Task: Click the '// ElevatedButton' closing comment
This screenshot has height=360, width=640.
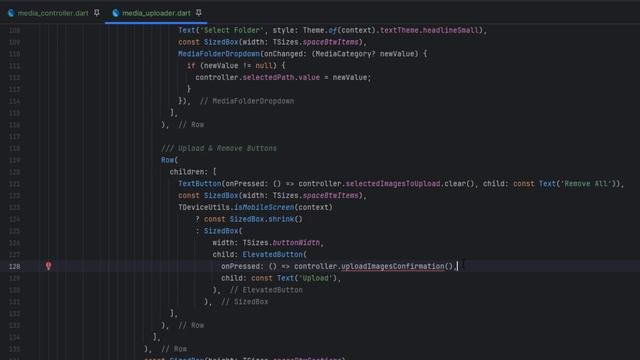Action: tap(266, 290)
